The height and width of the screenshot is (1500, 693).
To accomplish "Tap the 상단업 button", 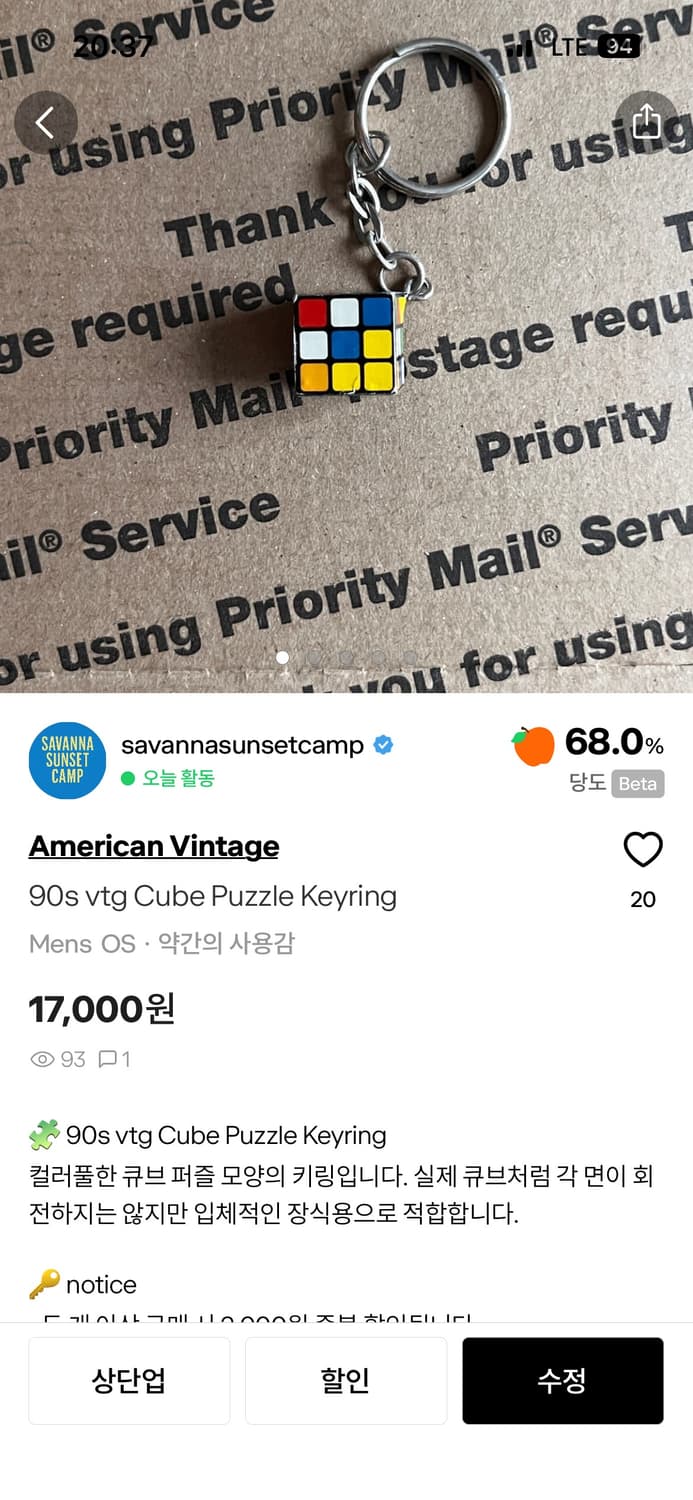I will pos(129,1381).
